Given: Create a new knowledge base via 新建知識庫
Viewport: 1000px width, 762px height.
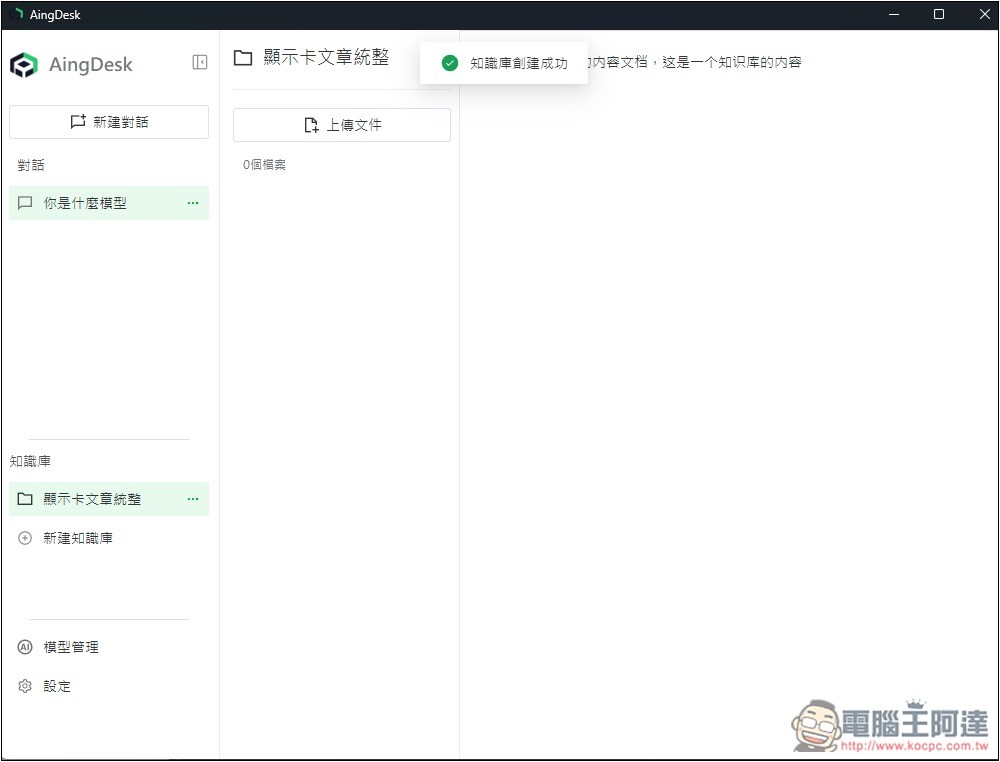Looking at the screenshot, I should coord(78,538).
